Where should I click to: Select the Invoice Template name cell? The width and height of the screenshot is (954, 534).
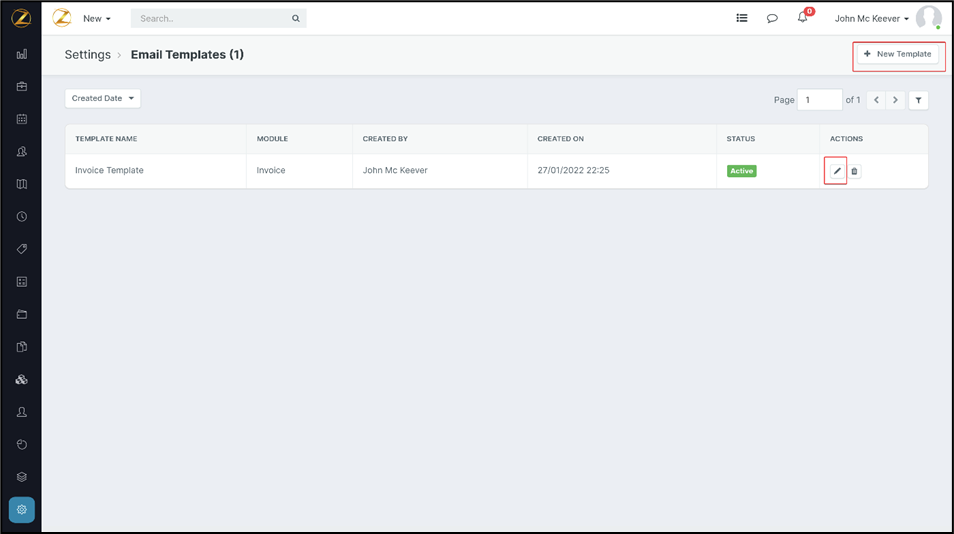pyautogui.click(x=110, y=170)
